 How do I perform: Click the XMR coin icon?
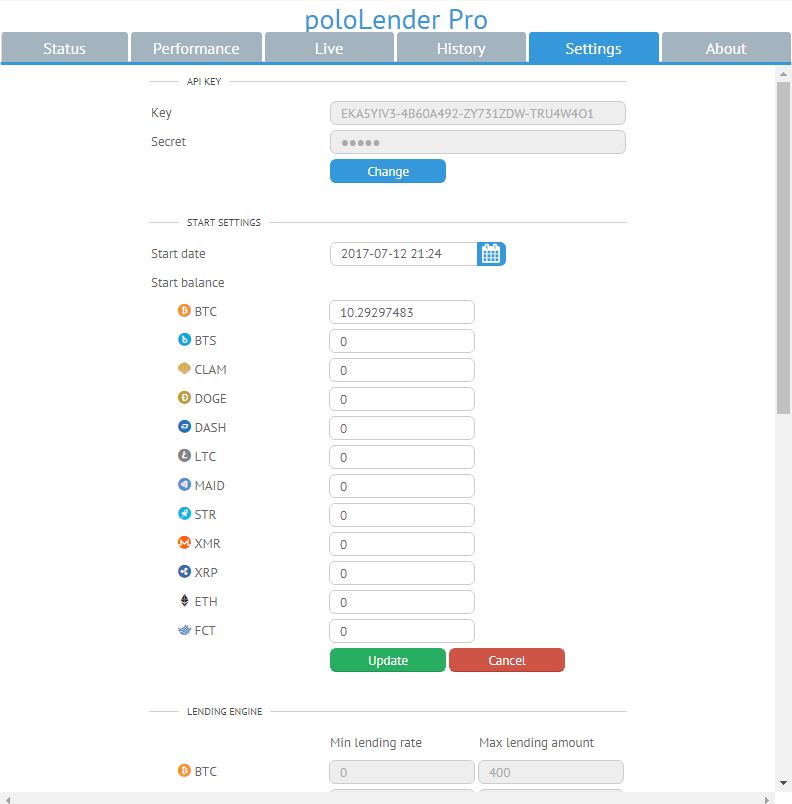coord(184,542)
